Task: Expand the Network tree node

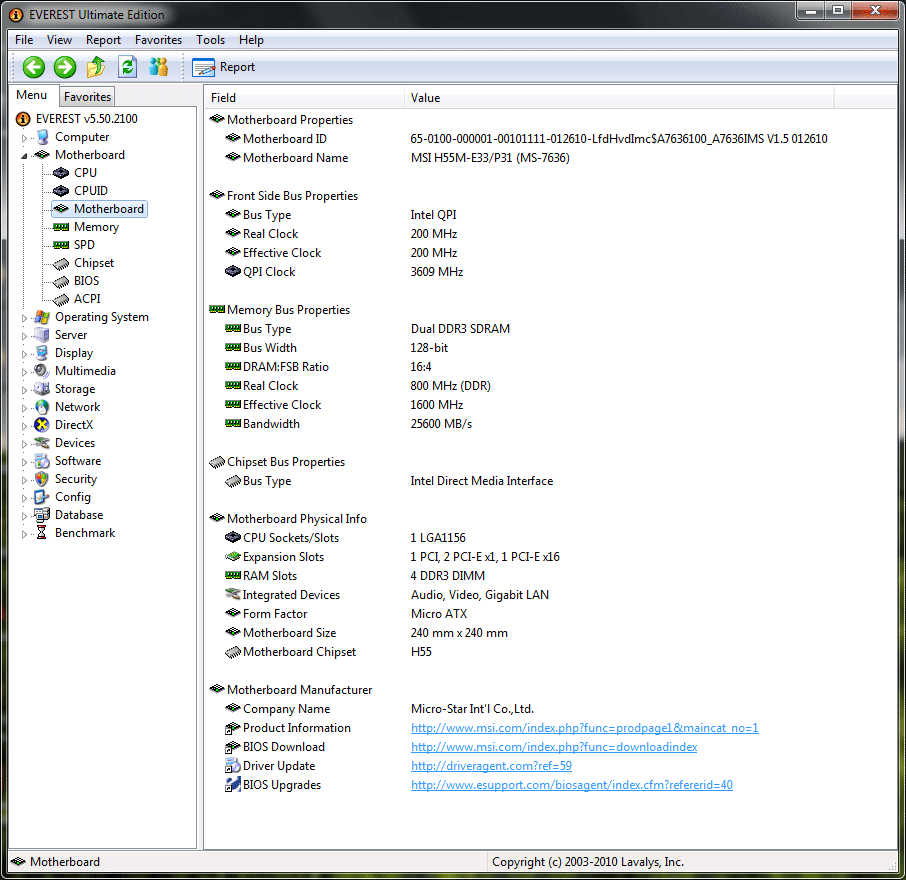Action: pos(24,408)
